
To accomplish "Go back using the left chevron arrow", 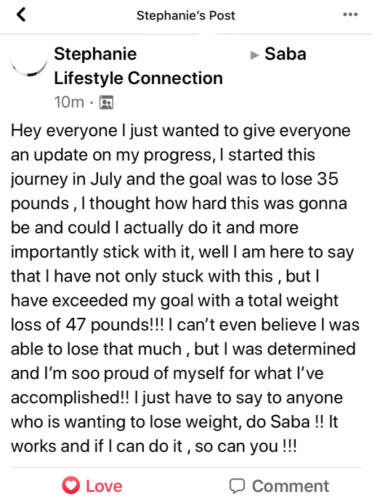I will point(21,15).
